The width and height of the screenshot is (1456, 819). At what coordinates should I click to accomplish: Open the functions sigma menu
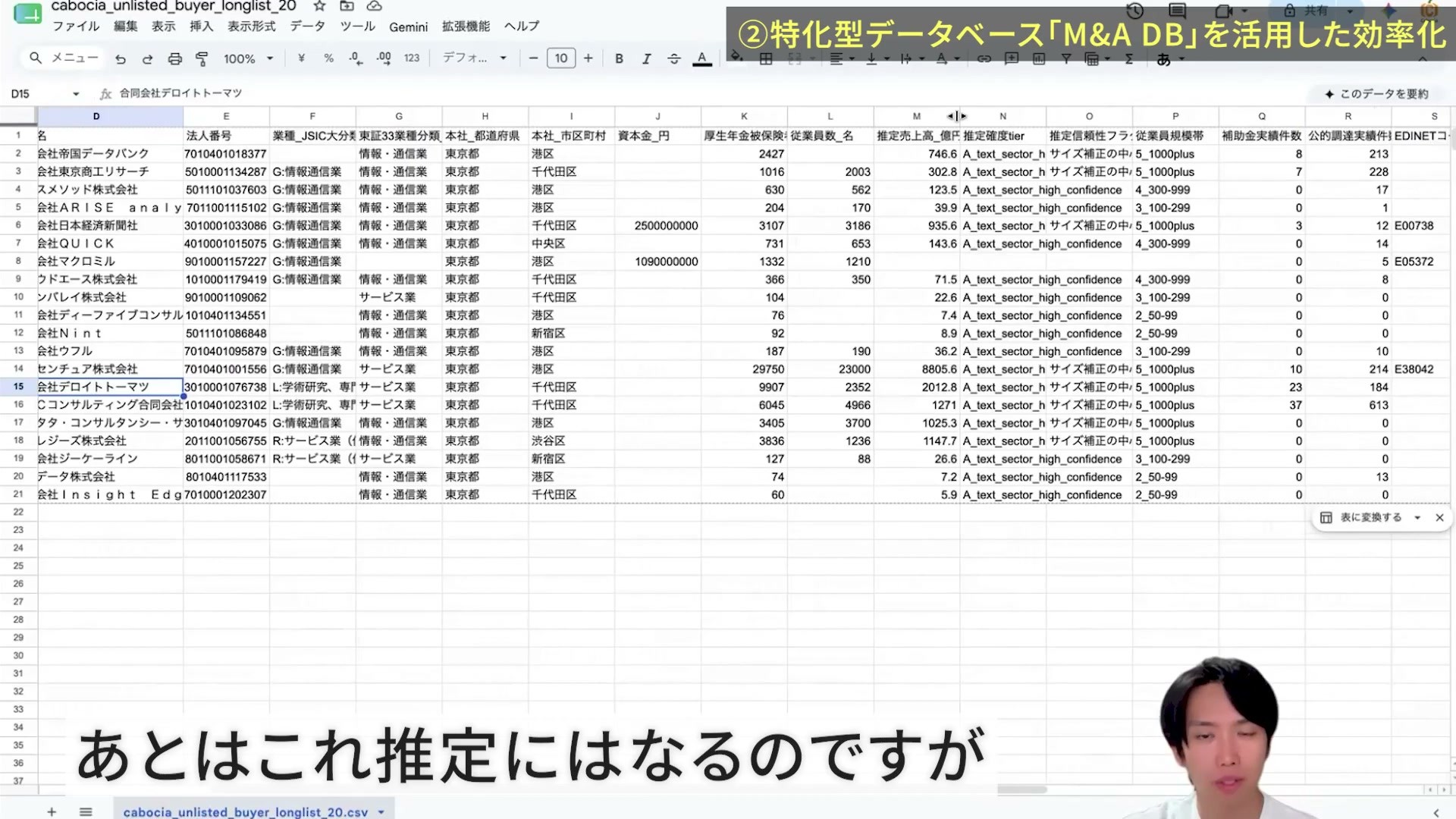pos(1129,58)
